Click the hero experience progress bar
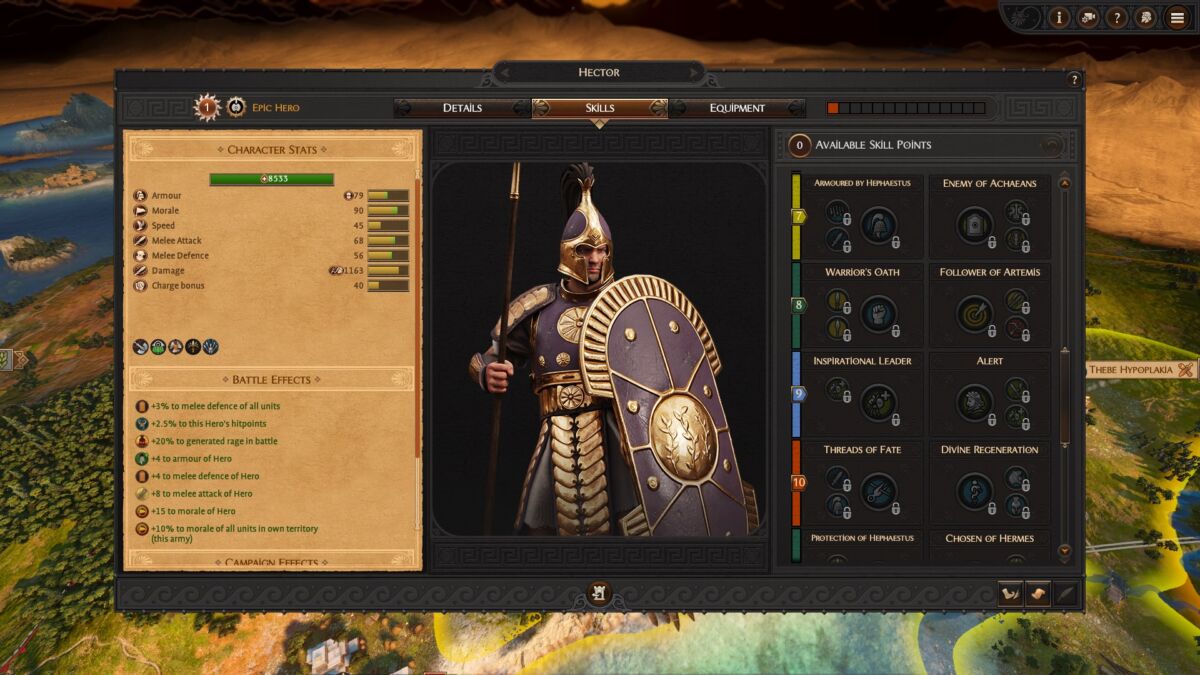This screenshot has height=675, width=1200. point(906,108)
